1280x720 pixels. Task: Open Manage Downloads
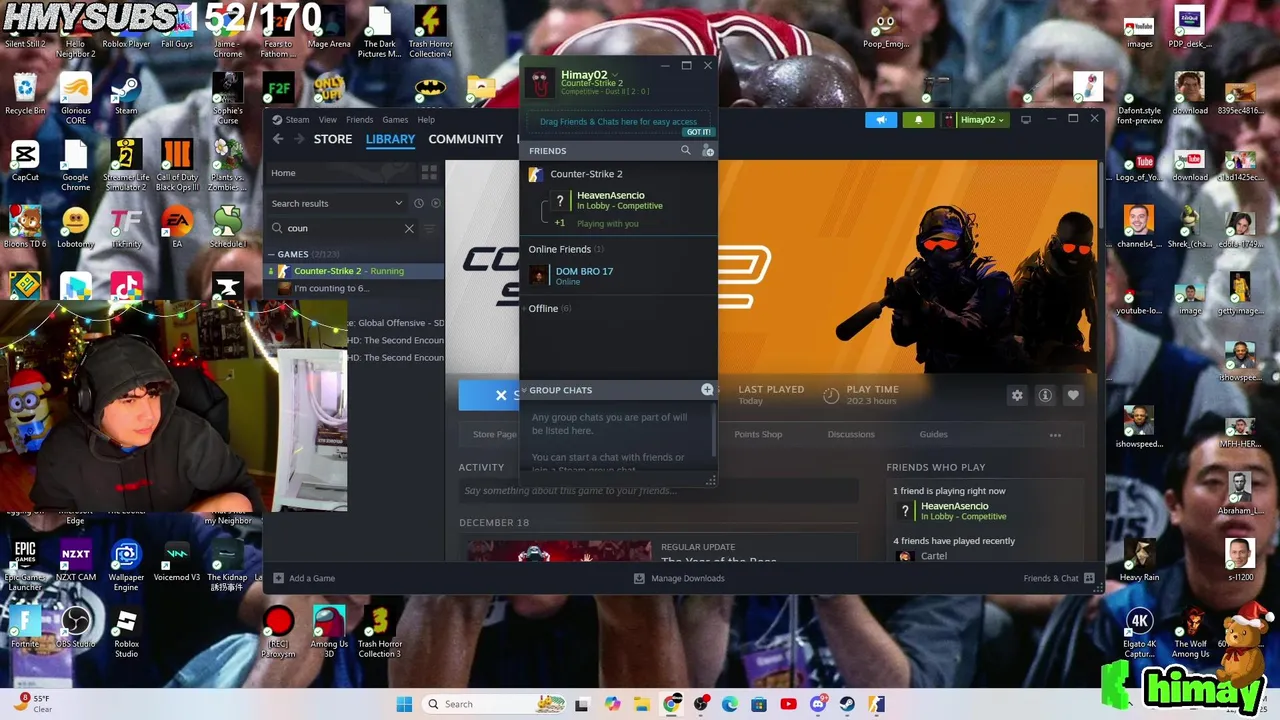[679, 578]
